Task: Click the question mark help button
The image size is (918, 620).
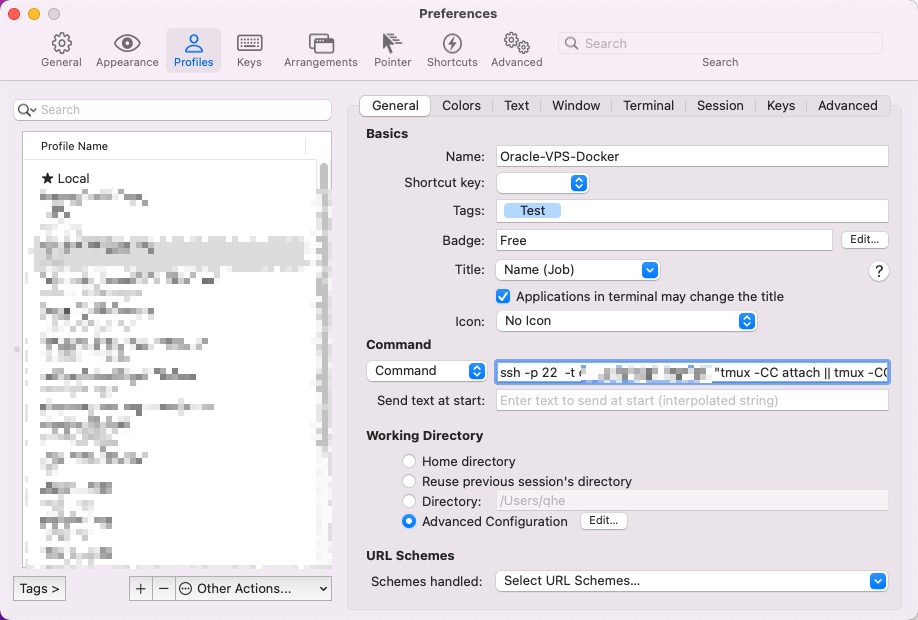Action: coord(878,271)
